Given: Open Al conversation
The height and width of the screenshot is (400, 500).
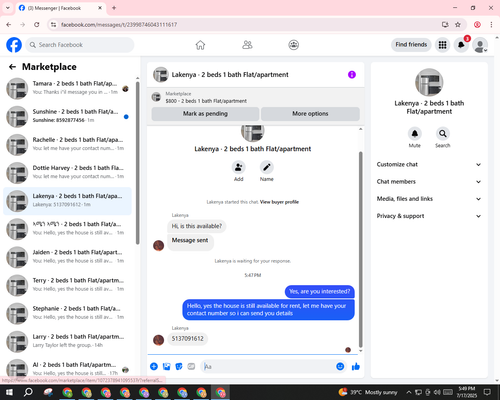Looking at the screenshot, I should coord(67,368).
